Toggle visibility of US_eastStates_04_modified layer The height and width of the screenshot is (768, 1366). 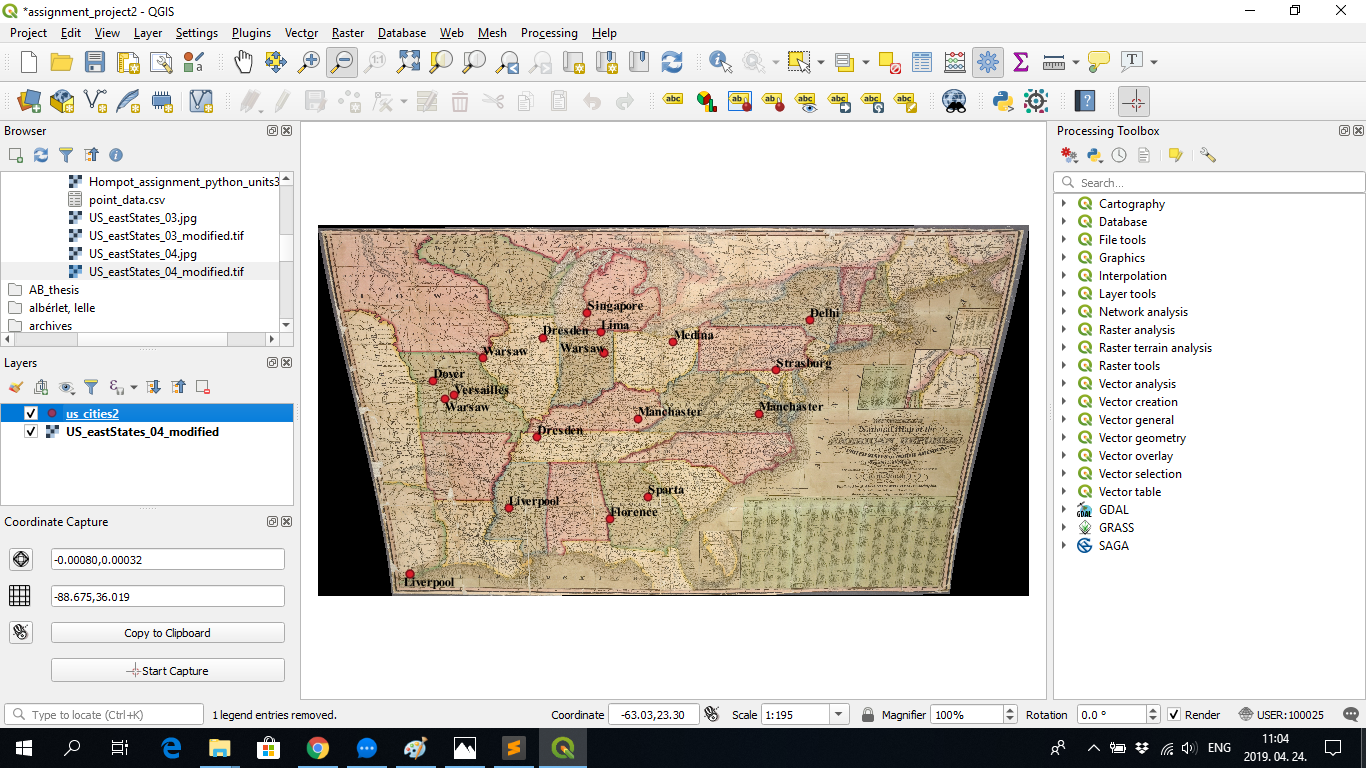point(31,432)
